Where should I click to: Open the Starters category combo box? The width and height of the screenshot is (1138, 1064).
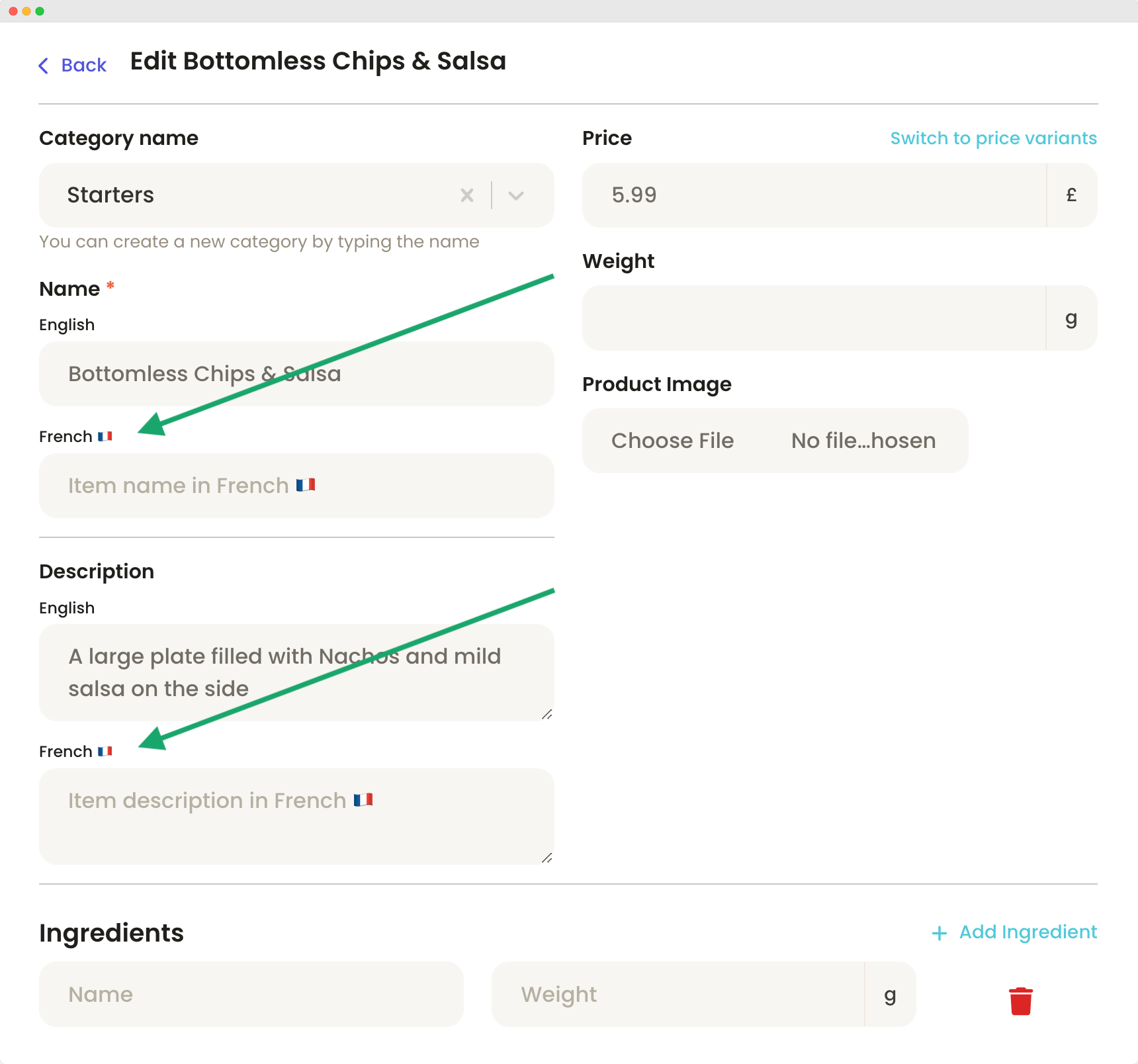(x=296, y=195)
